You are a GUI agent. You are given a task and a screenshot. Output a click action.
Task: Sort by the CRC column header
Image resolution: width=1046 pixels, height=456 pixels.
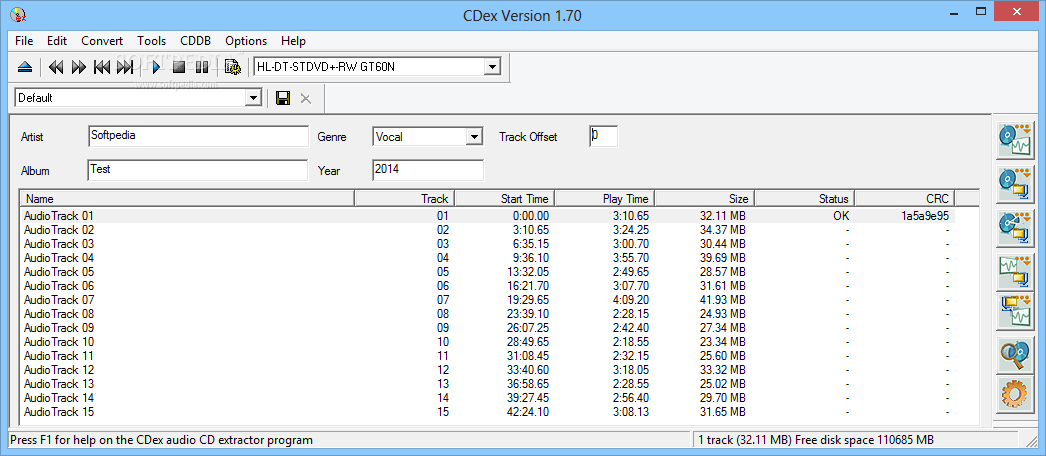point(905,199)
